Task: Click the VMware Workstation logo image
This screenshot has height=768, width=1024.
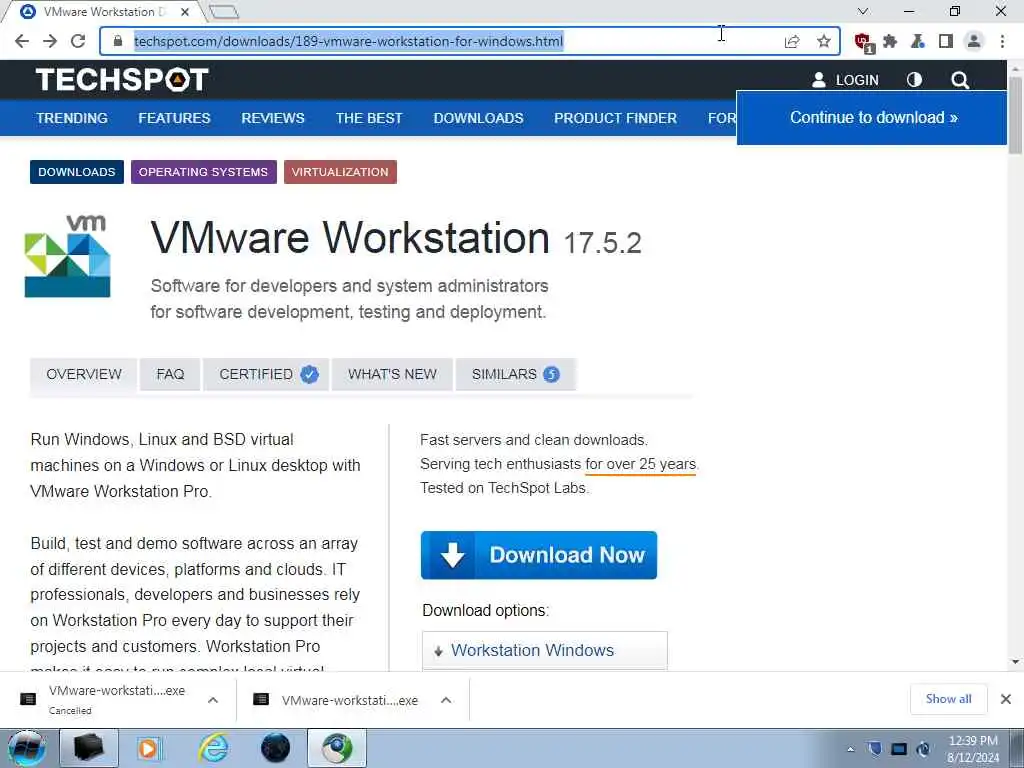Action: (x=68, y=256)
